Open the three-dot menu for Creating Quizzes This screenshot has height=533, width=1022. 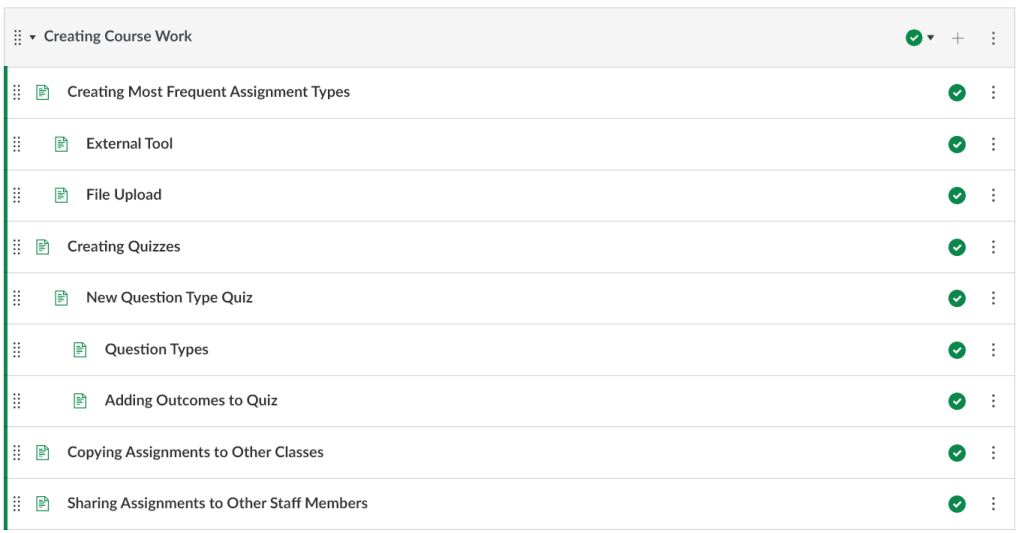993,247
